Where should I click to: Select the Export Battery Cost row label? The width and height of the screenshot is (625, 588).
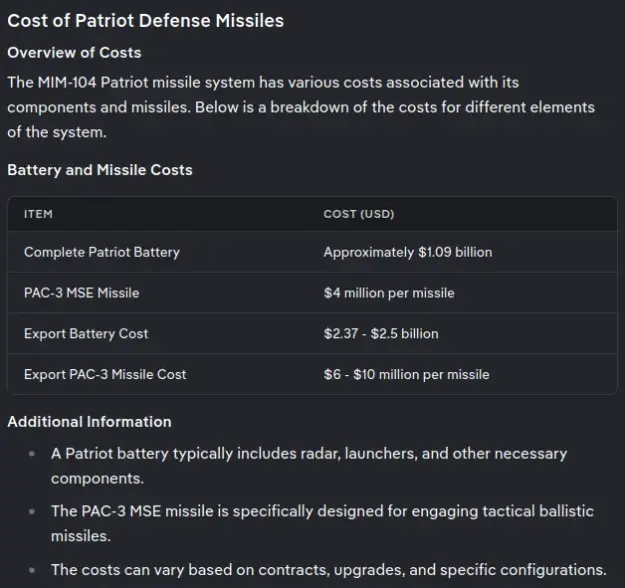coord(86,334)
